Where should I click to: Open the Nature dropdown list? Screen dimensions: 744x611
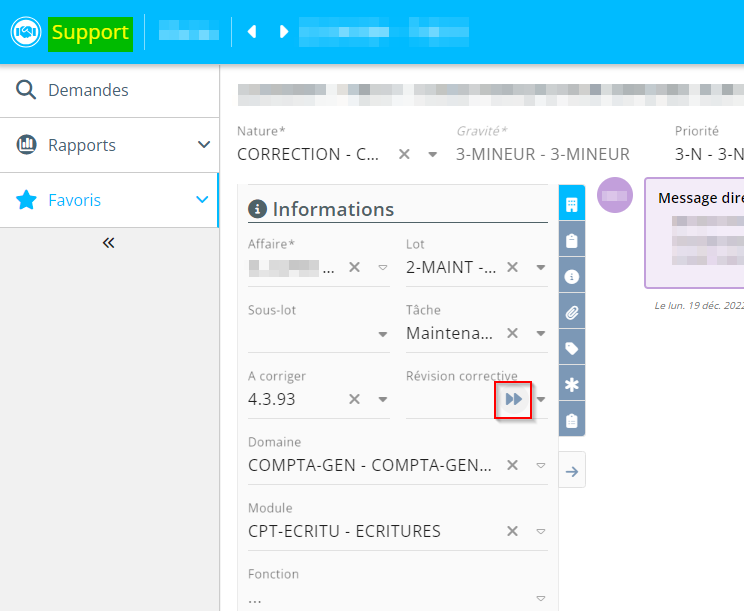[433, 154]
